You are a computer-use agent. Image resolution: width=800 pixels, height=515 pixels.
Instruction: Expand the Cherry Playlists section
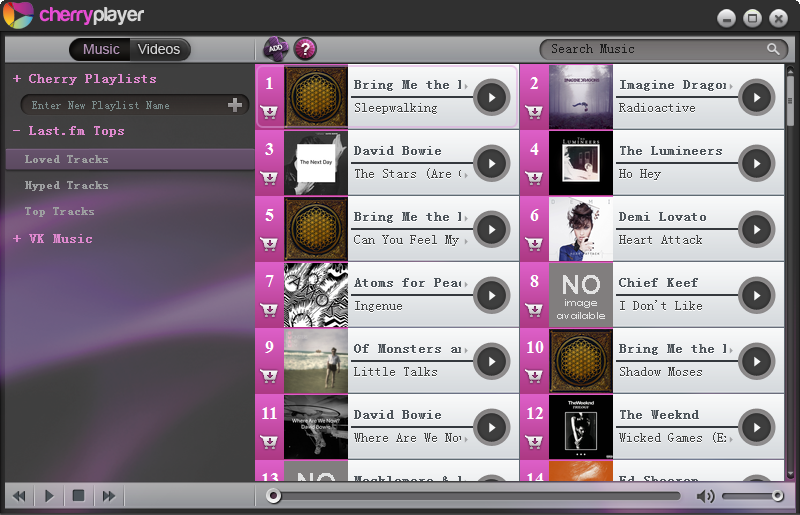pos(17,79)
